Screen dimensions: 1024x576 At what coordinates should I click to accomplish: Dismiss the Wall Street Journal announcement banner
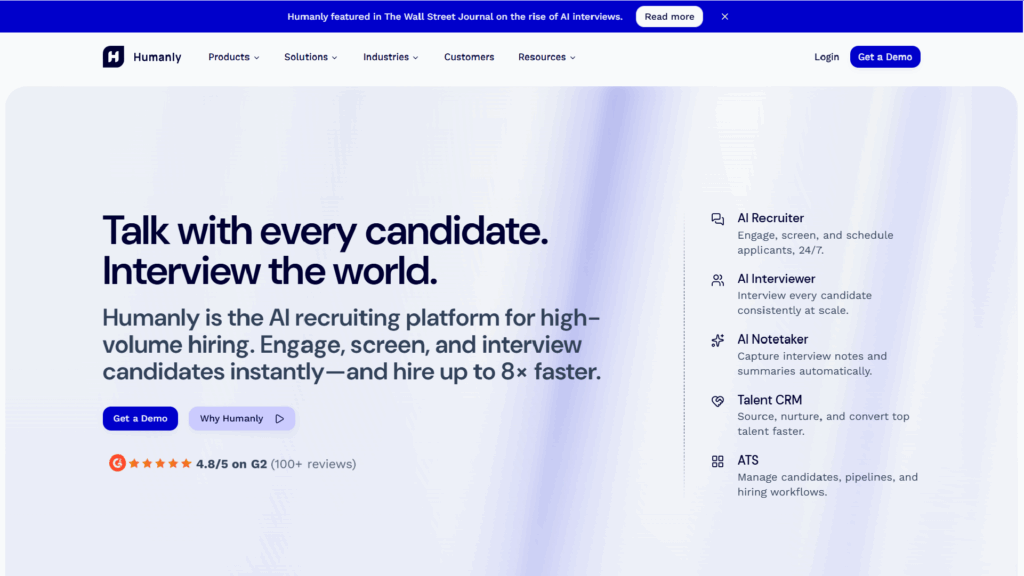[x=724, y=16]
